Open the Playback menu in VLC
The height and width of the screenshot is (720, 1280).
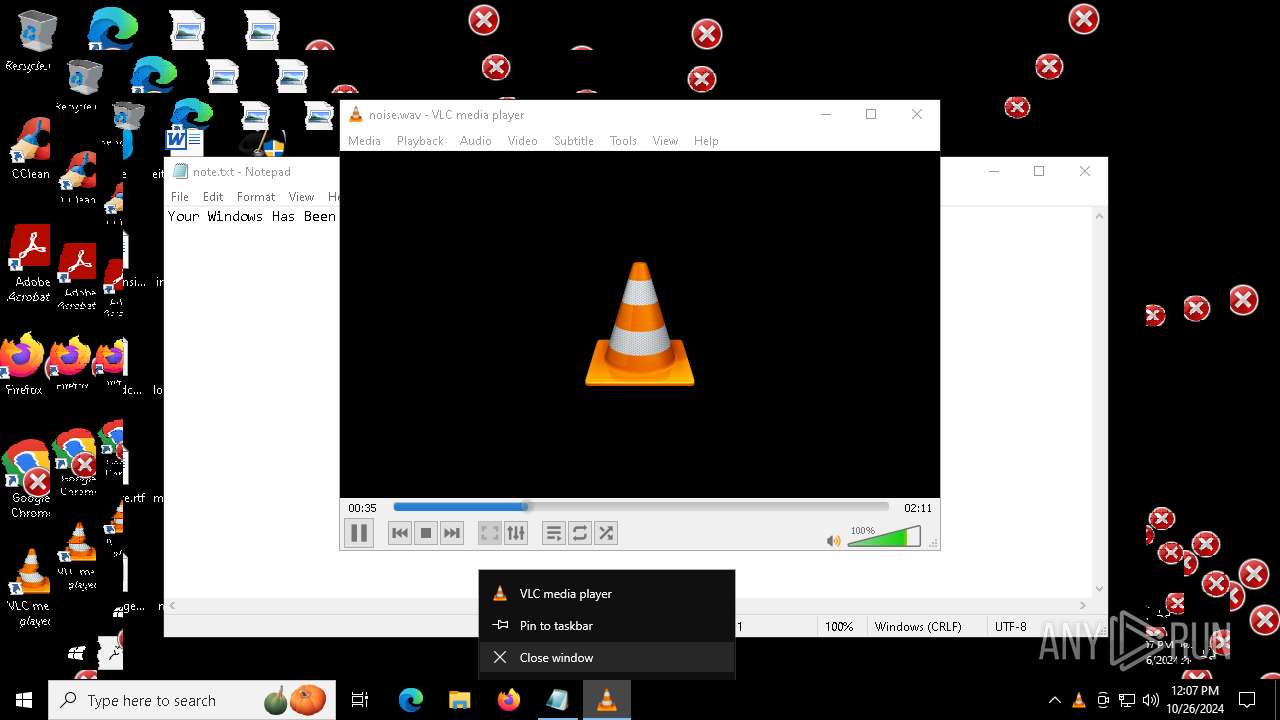coord(420,141)
